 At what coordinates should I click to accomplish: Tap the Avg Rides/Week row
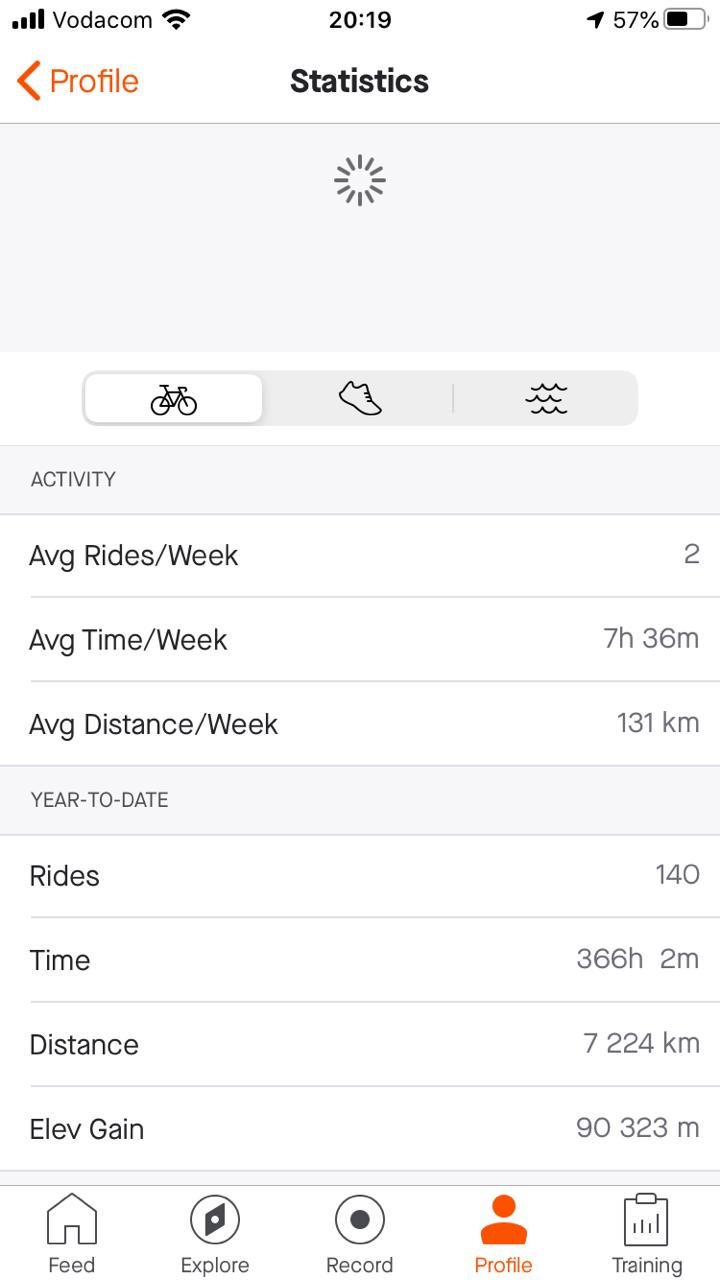tap(360, 556)
